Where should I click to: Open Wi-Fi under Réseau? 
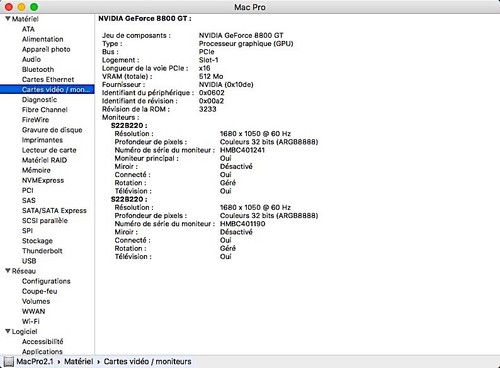pos(31,321)
